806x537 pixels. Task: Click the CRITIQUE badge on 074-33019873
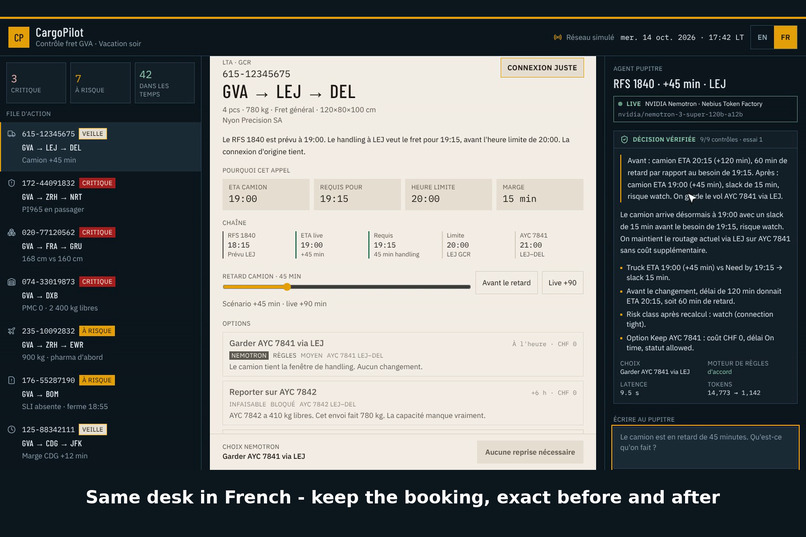(97, 282)
